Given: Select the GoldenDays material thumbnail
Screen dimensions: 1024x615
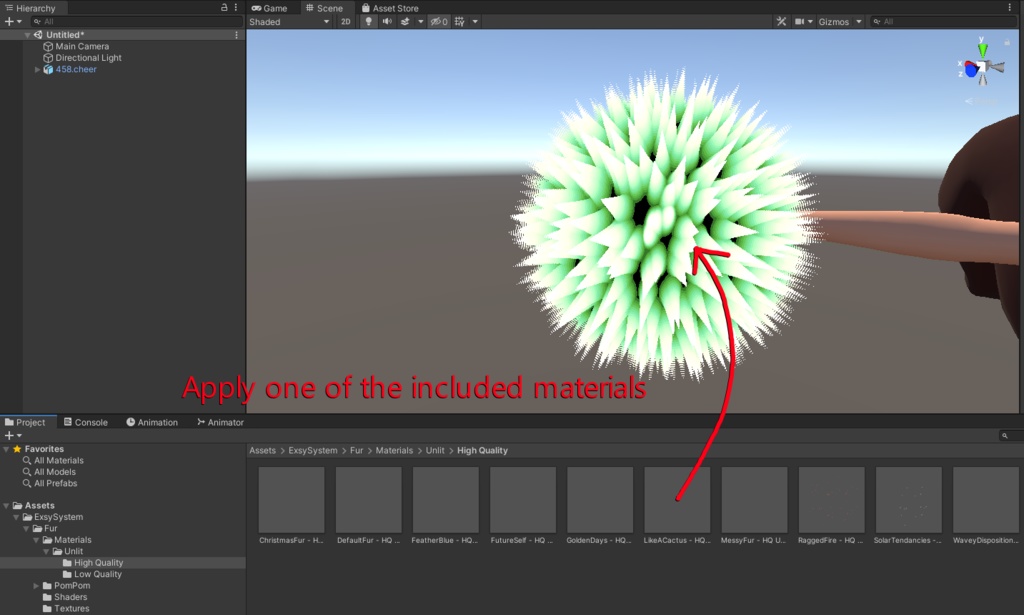Looking at the screenshot, I should coord(600,500).
